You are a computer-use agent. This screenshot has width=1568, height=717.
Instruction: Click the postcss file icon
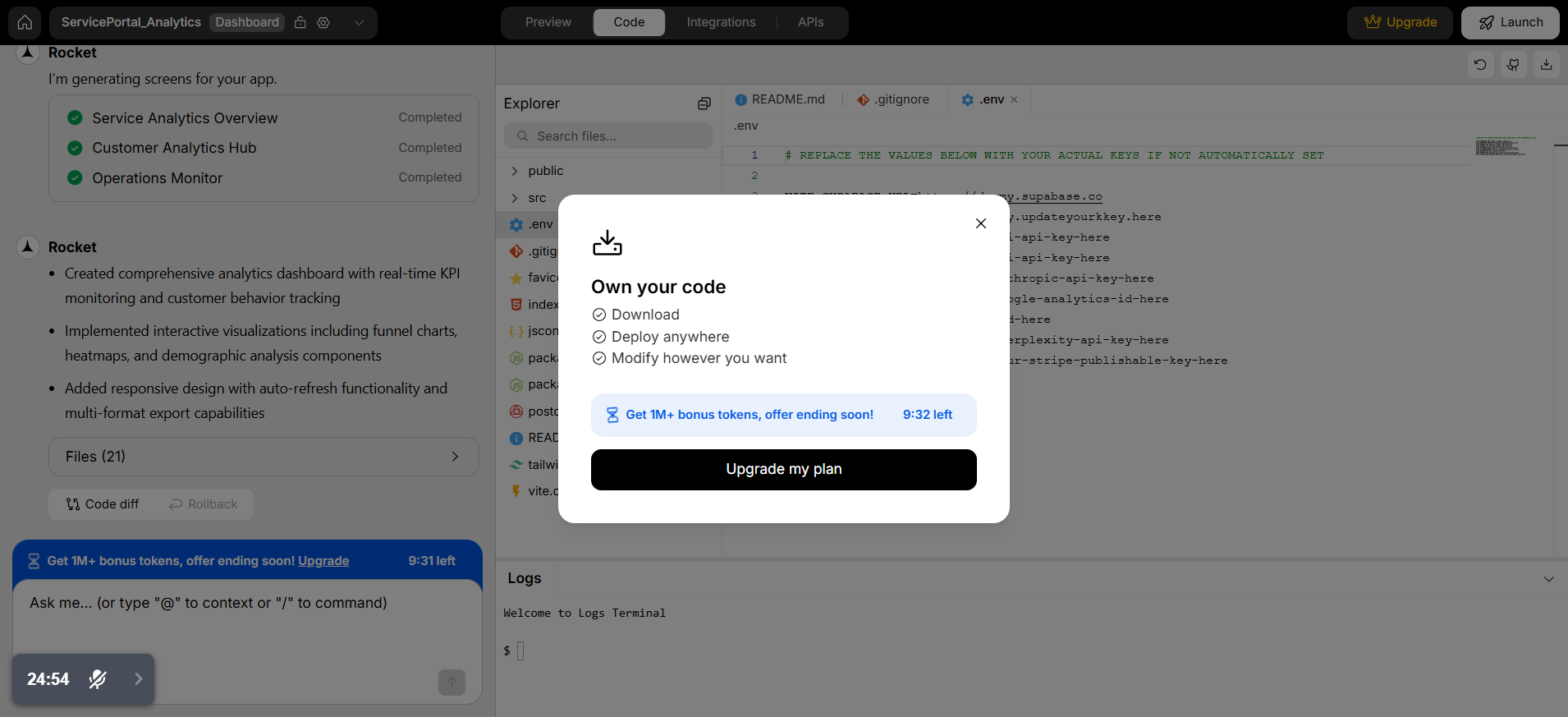tap(516, 411)
